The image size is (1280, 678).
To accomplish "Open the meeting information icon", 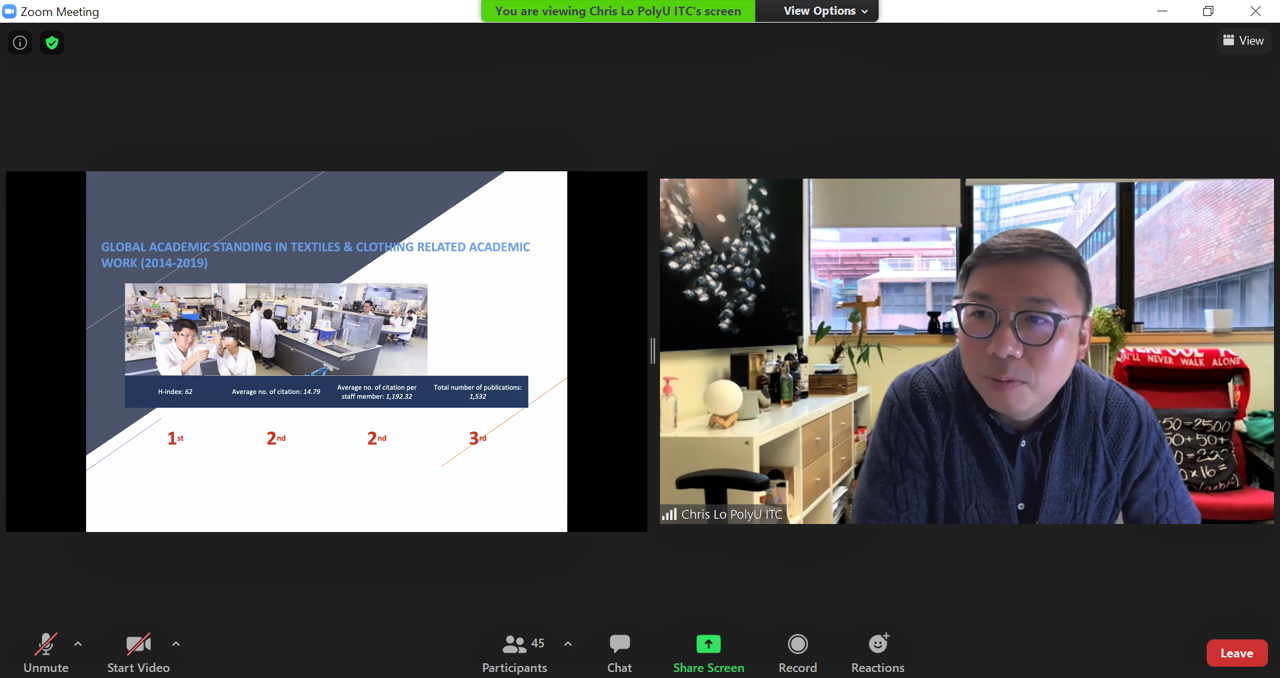I will pos(20,43).
